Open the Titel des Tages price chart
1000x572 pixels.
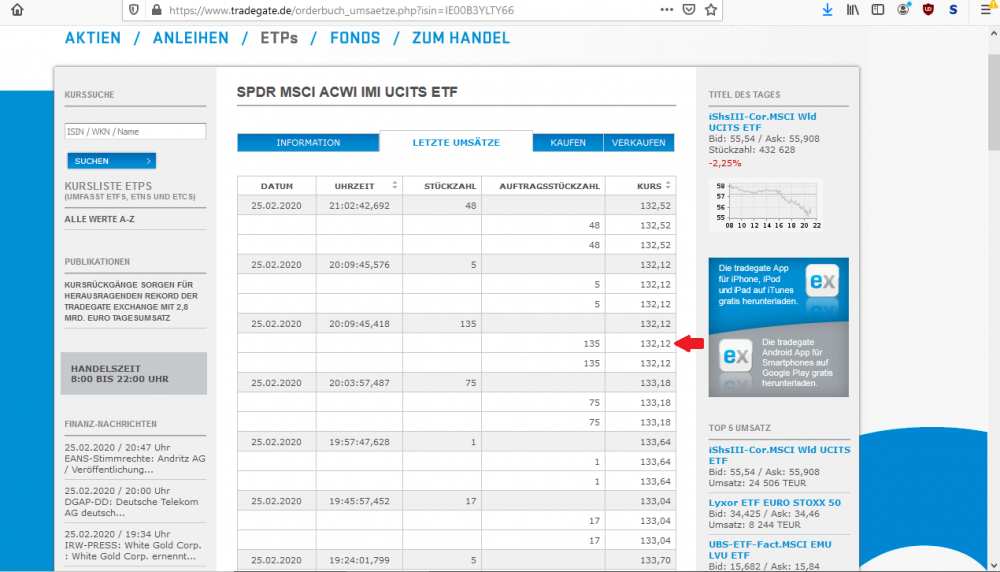767,205
